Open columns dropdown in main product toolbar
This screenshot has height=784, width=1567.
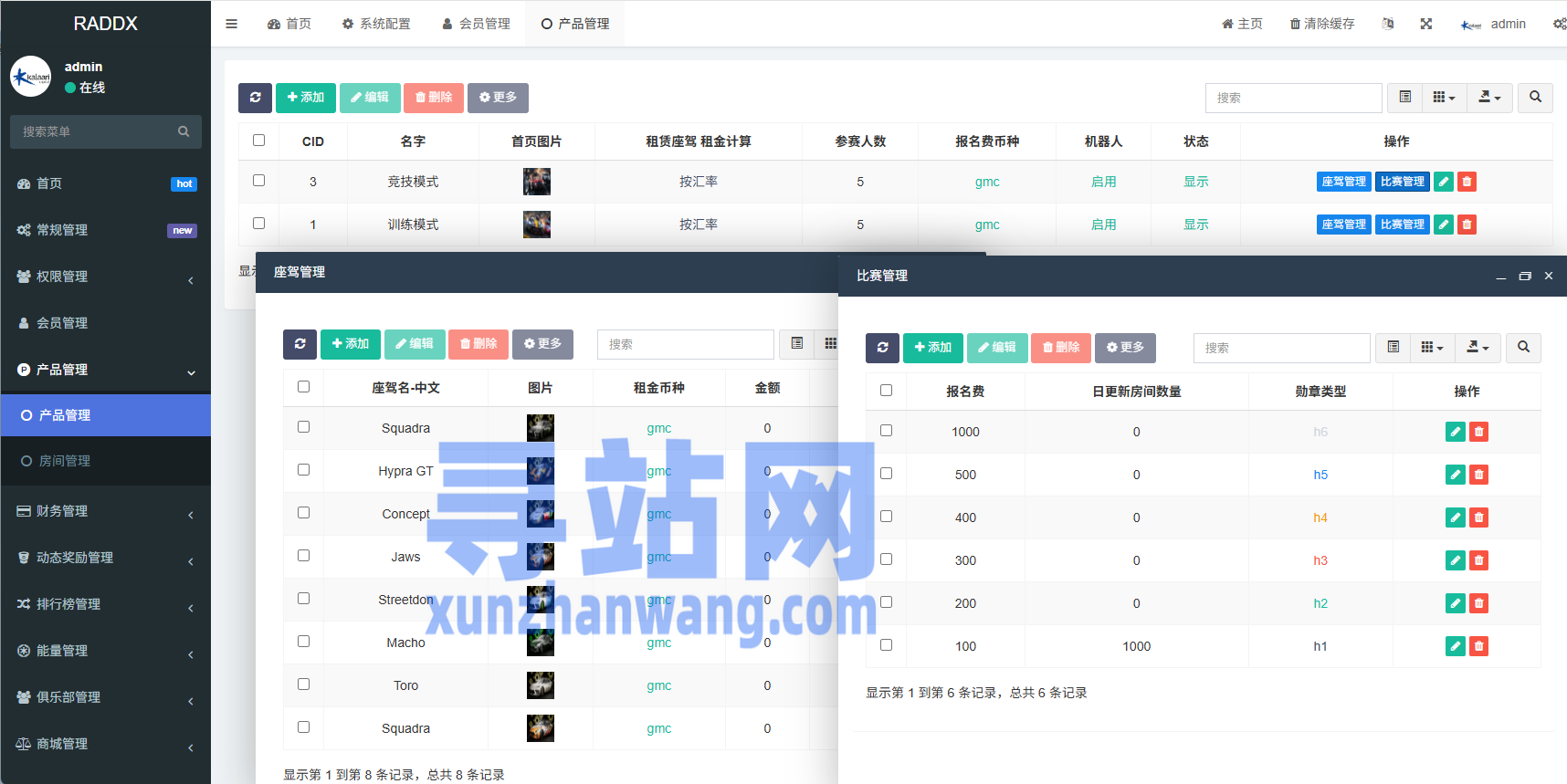coord(1444,98)
